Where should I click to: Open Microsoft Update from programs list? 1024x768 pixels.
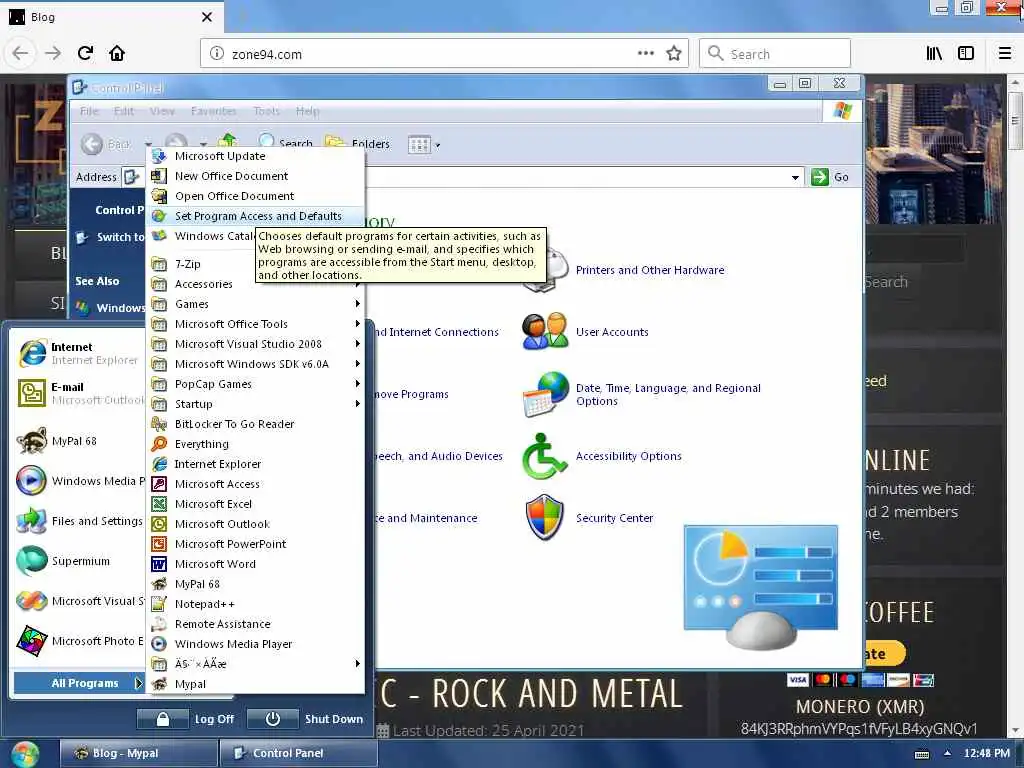click(256, 156)
